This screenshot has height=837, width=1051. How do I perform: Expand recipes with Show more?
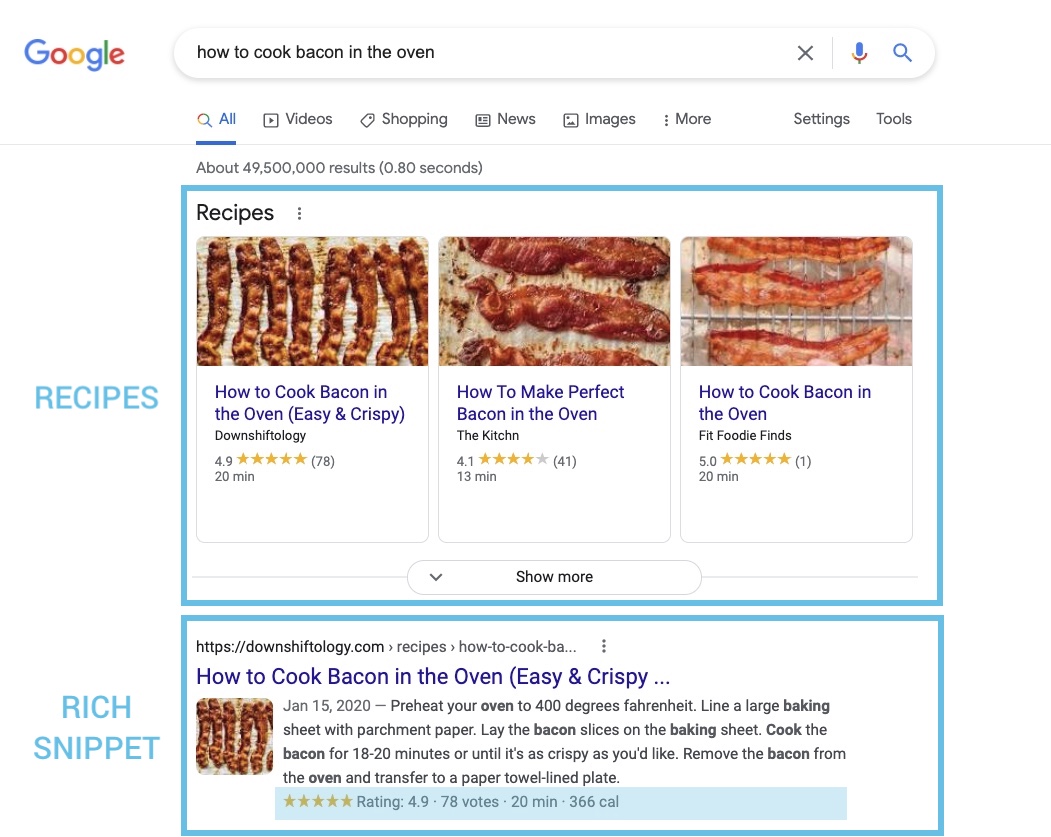click(x=554, y=577)
